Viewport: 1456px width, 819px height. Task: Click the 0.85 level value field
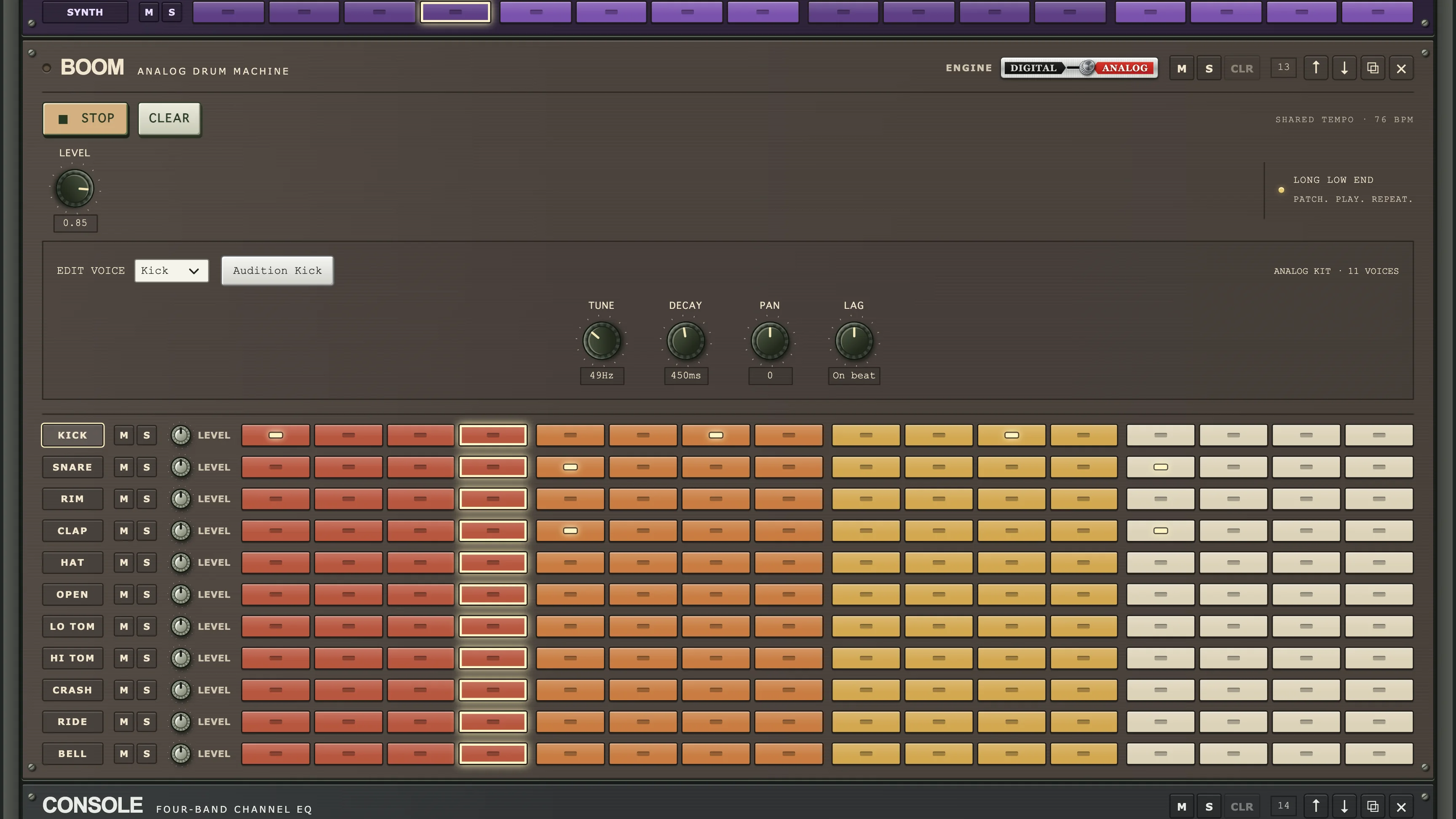pos(75,223)
